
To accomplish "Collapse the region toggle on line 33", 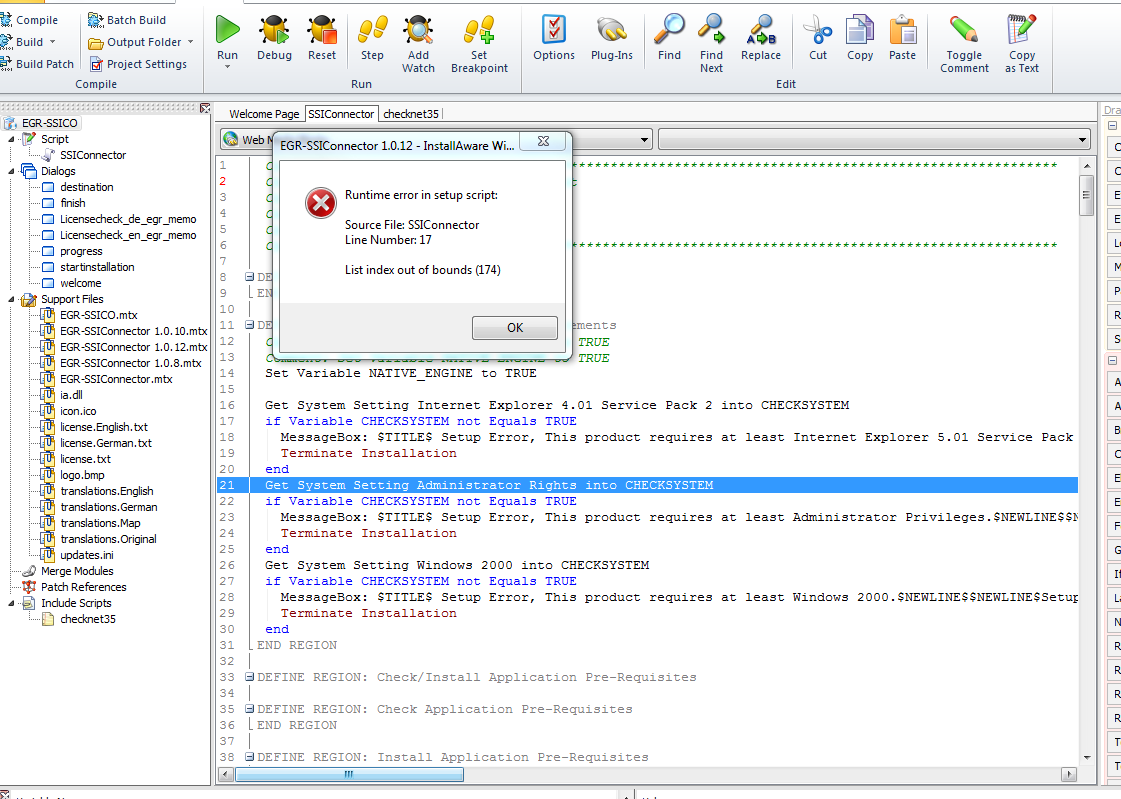I will [x=250, y=677].
